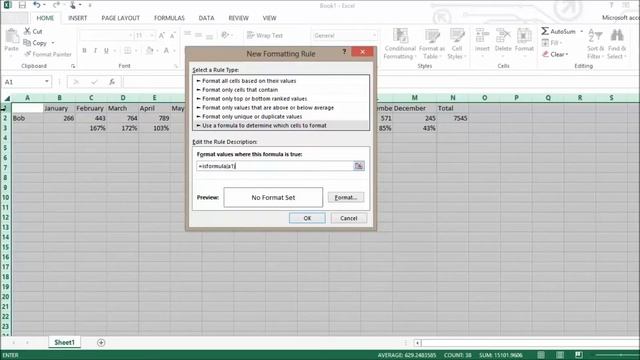640x360 pixels.
Task: Open the PAGE LAYOUT ribbon tab
Action: (120, 18)
